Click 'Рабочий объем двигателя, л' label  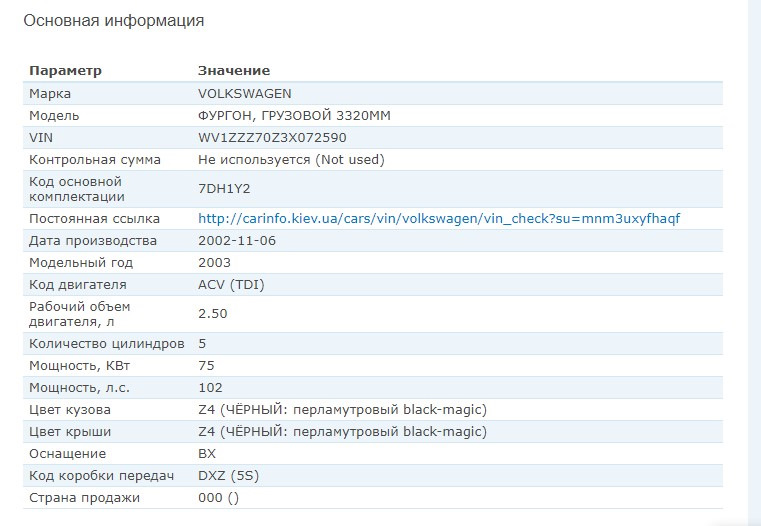tap(80, 314)
